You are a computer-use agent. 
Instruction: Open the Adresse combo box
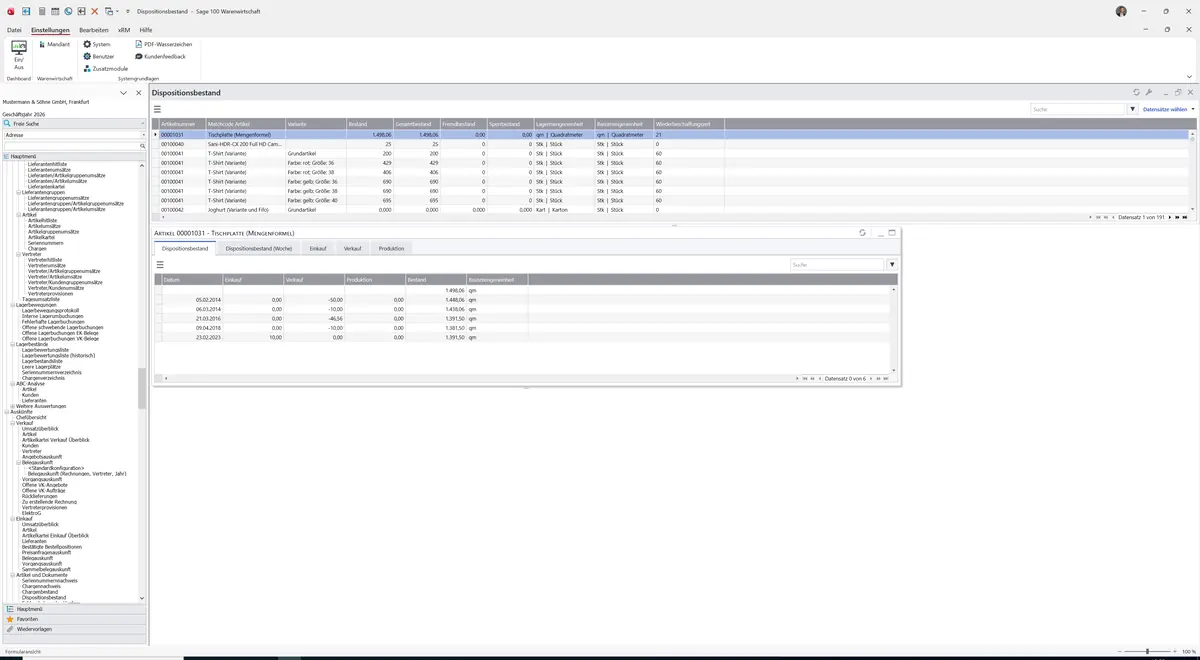click(74, 135)
